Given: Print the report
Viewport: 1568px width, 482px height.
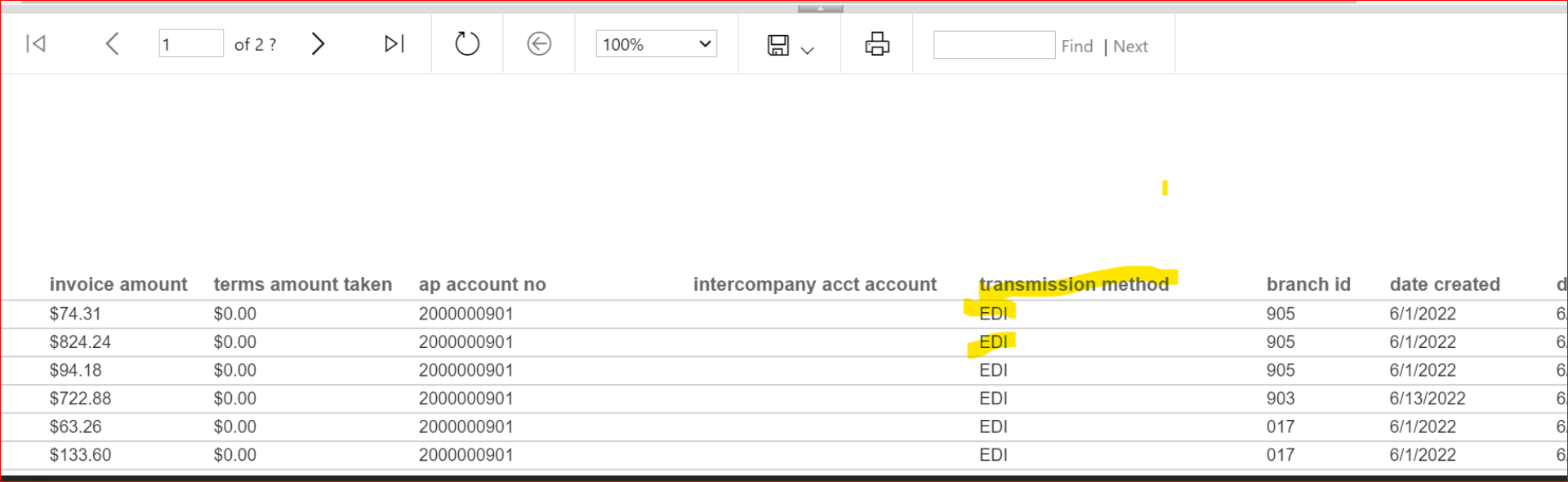Looking at the screenshot, I should pyautogui.click(x=877, y=44).
